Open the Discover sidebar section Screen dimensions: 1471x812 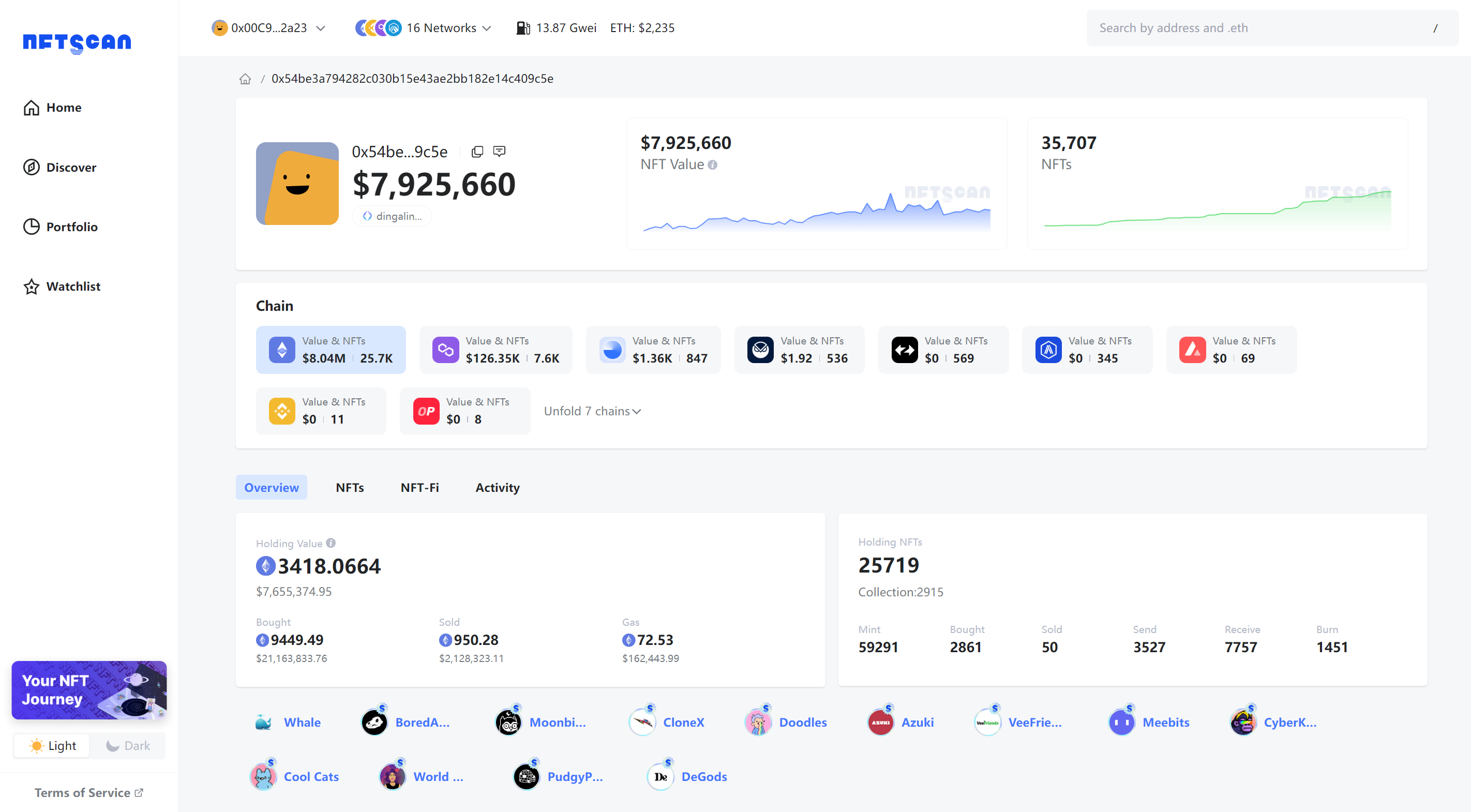pos(71,167)
